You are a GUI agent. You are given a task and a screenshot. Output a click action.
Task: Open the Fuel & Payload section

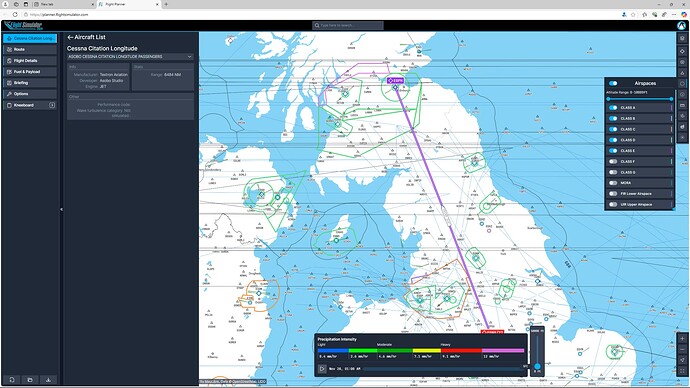point(30,72)
